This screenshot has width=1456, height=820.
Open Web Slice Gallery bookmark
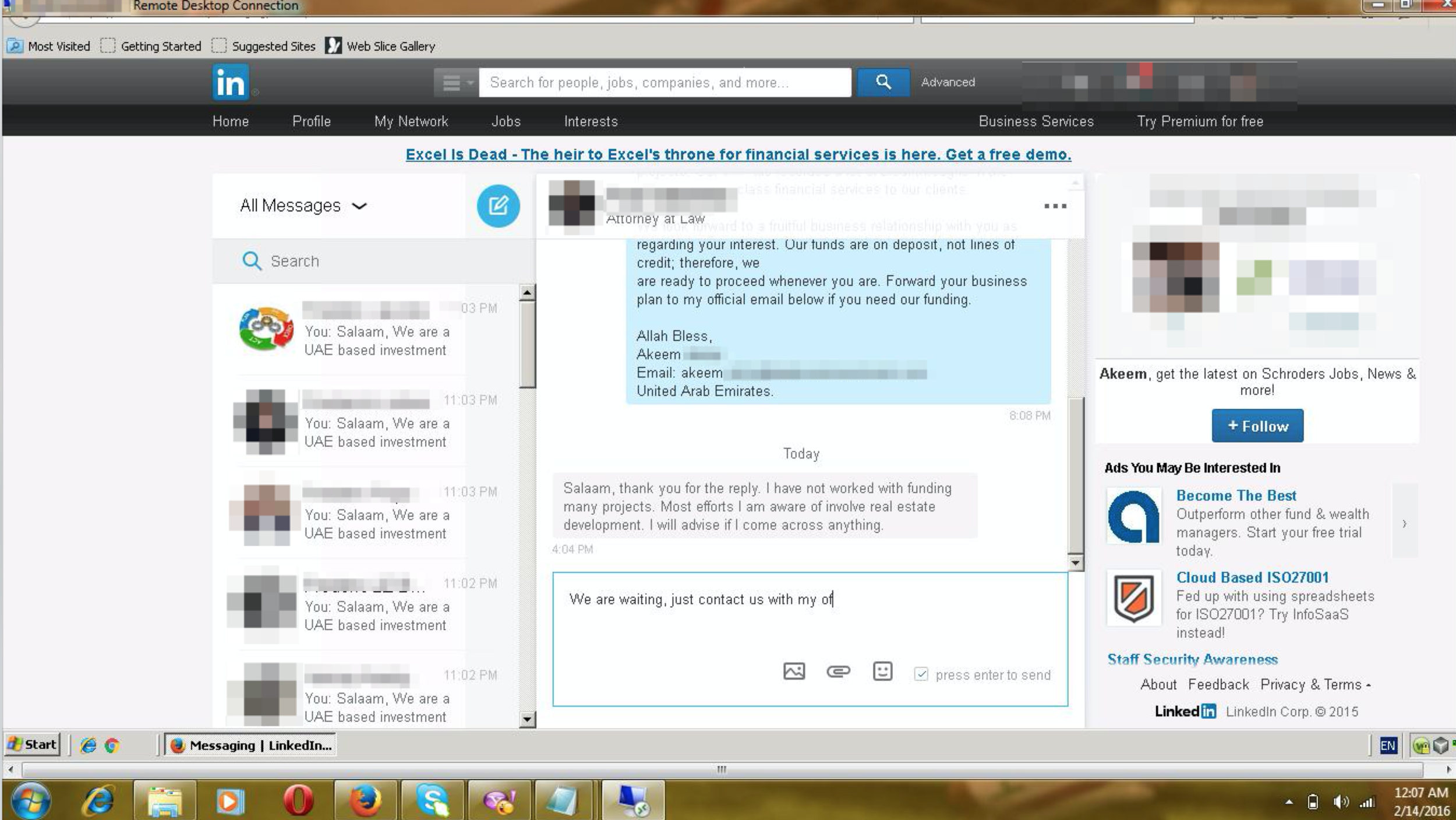(380, 46)
